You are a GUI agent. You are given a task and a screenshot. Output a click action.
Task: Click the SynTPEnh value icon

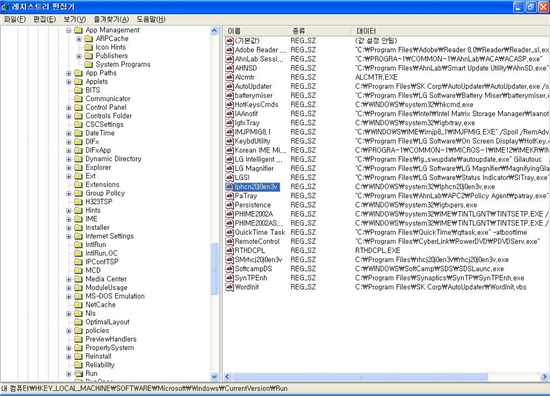[229, 278]
